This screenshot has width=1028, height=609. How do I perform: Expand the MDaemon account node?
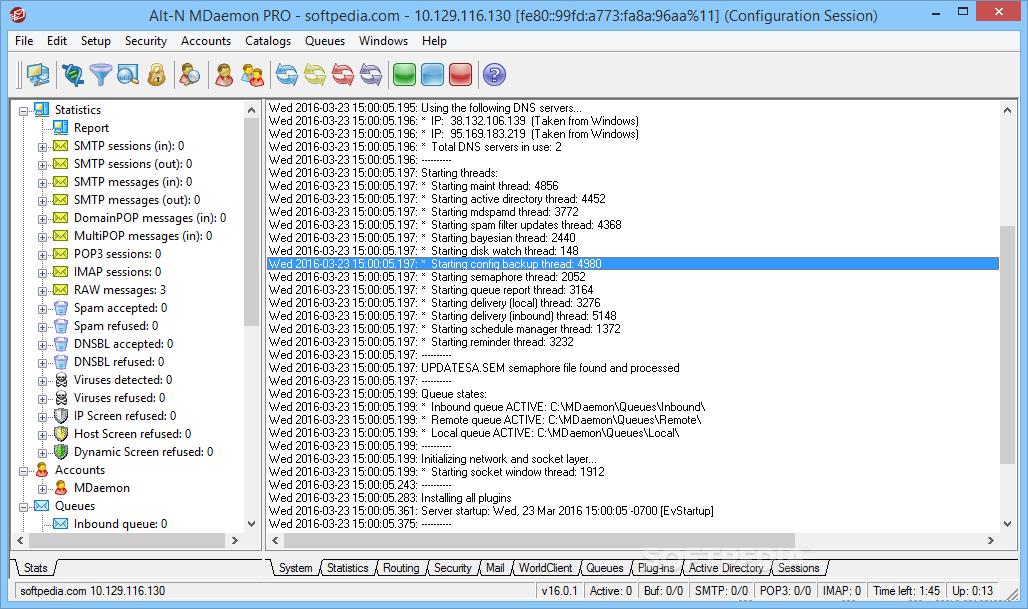43,489
